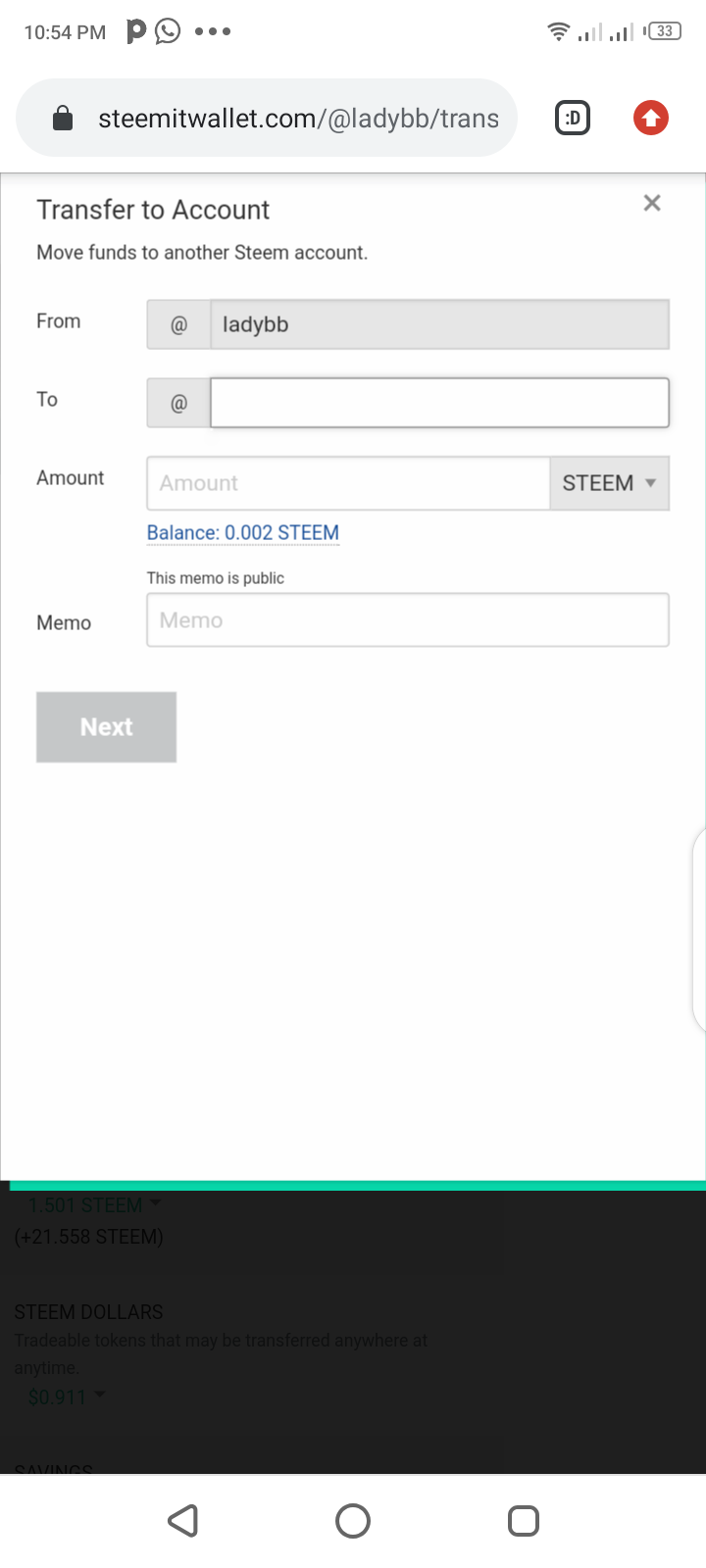Image resolution: width=706 pixels, height=1568 pixels.
Task: Tap the Next button
Action: pos(106,727)
